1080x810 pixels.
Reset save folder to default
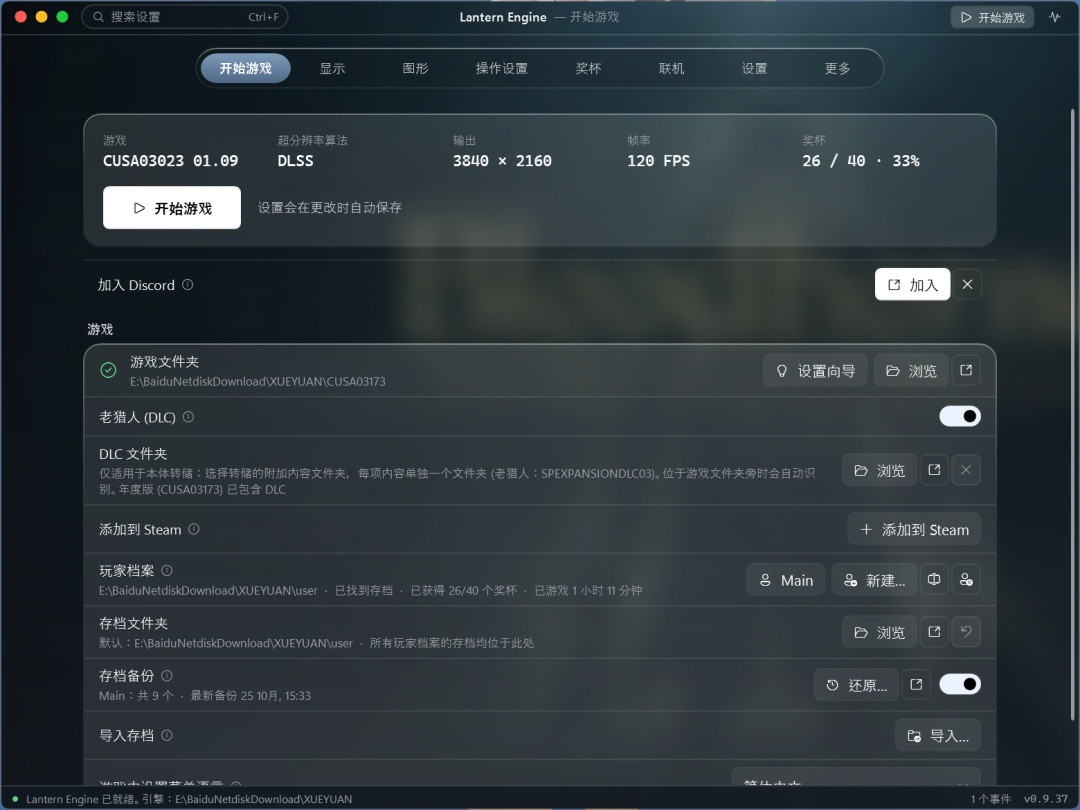pos(966,632)
